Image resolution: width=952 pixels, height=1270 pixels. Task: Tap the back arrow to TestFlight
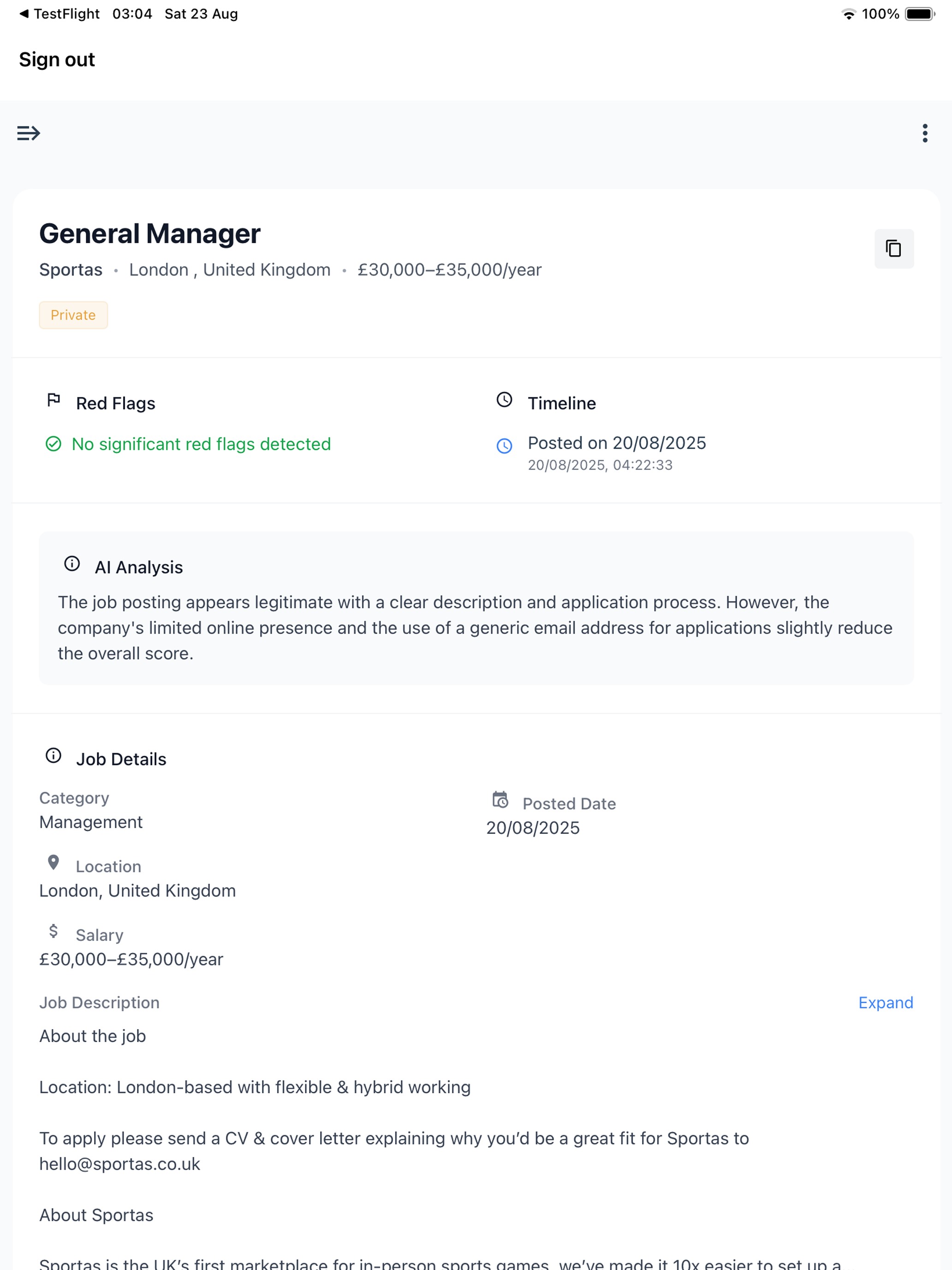24,14
